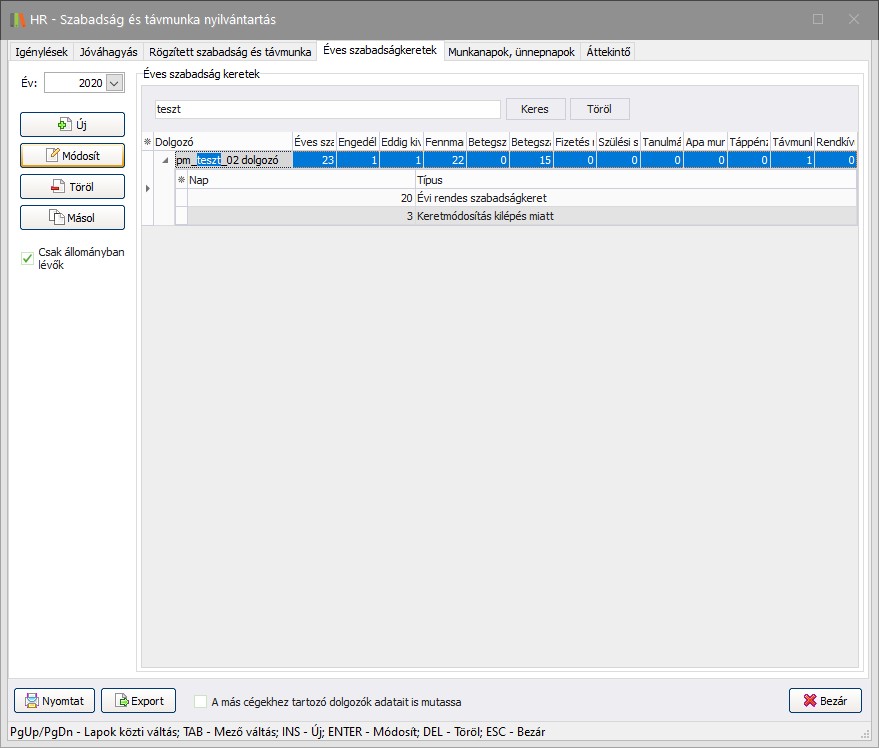Click the Másol copy pages button

tap(72, 218)
